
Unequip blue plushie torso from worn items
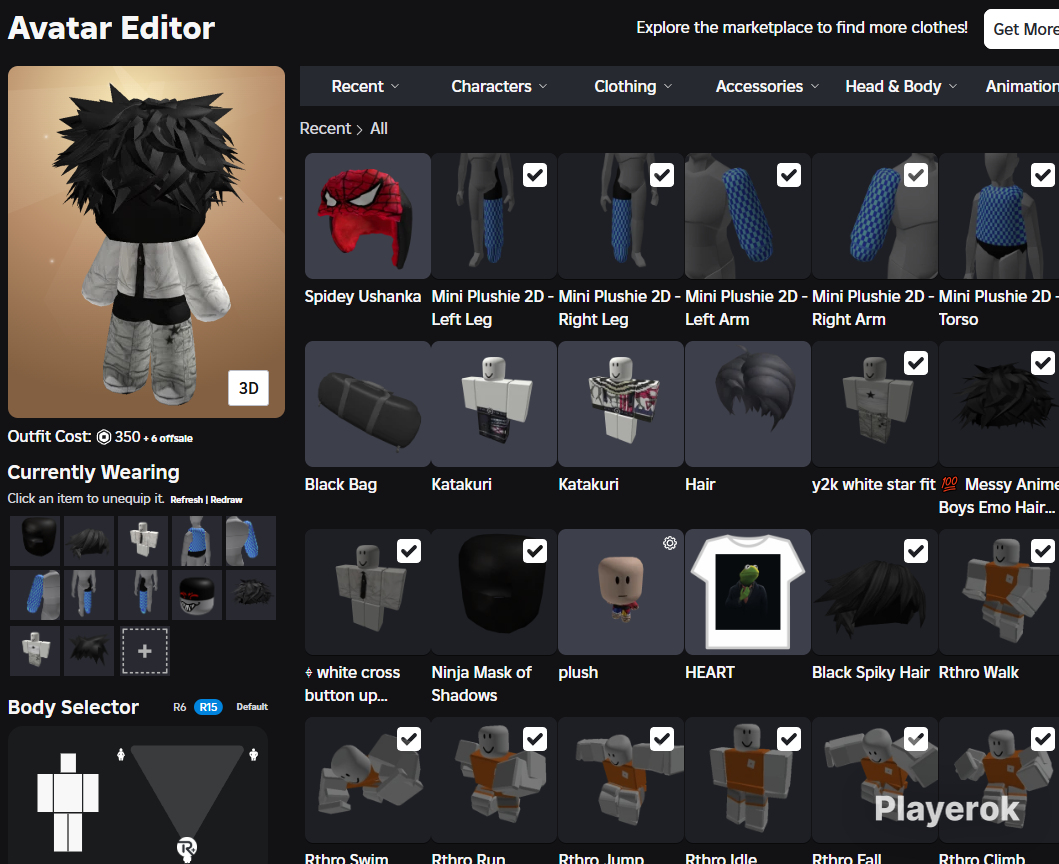point(197,541)
